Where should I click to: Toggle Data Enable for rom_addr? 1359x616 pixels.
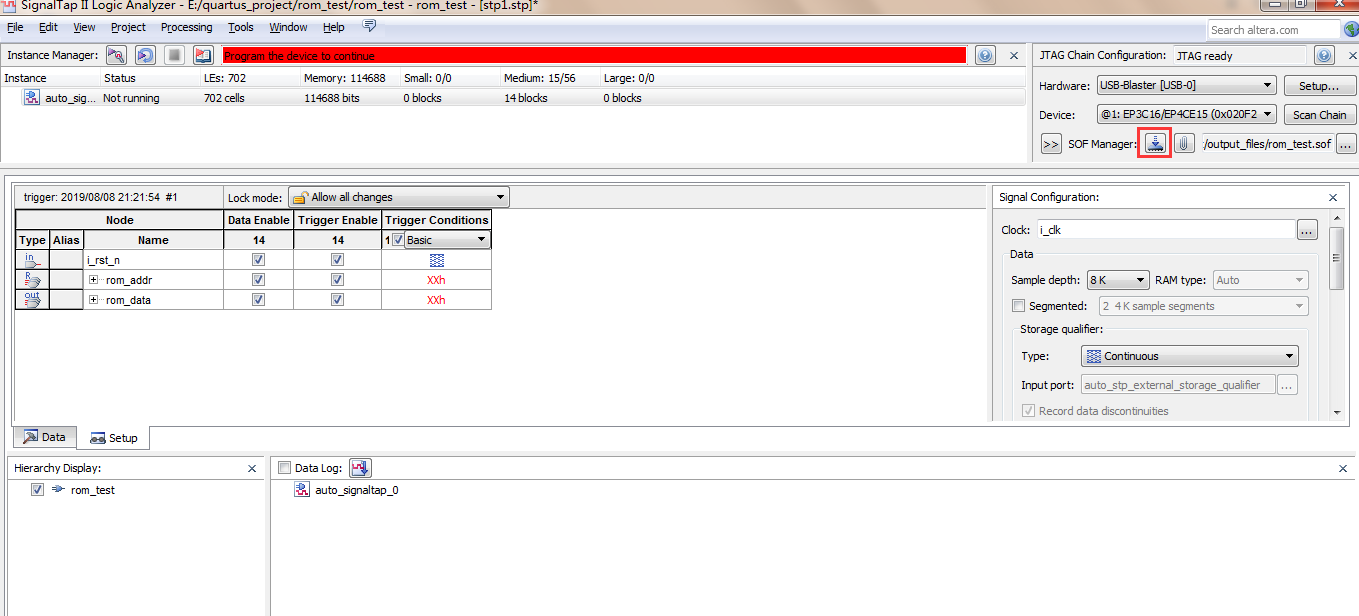[258, 280]
